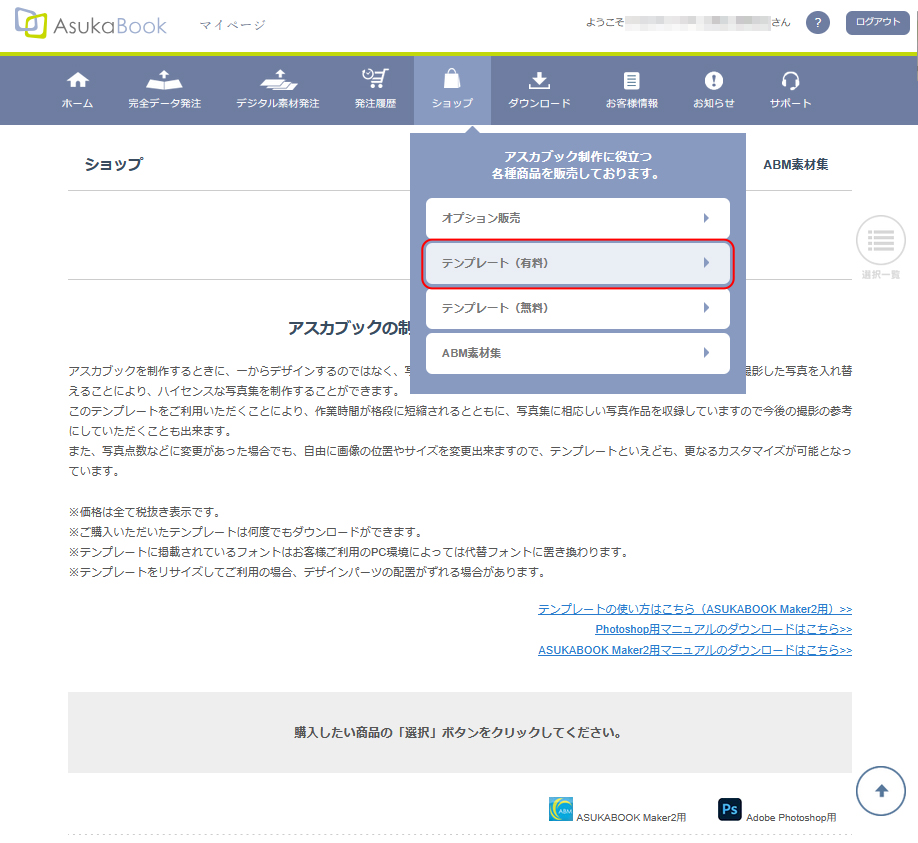918x843 pixels.
Task: Click arrow beside ABM素材集 in dropdown
Action: click(706, 353)
